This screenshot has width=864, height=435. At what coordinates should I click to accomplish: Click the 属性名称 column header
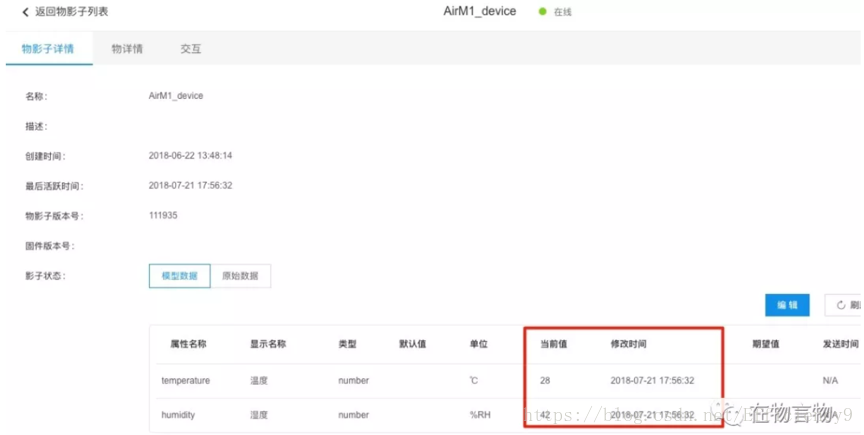coord(188,344)
